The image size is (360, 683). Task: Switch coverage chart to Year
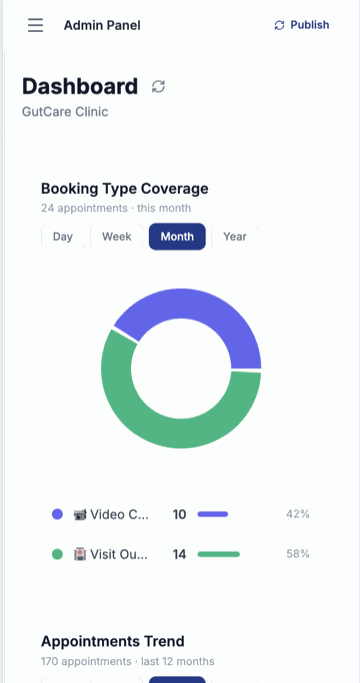click(235, 237)
